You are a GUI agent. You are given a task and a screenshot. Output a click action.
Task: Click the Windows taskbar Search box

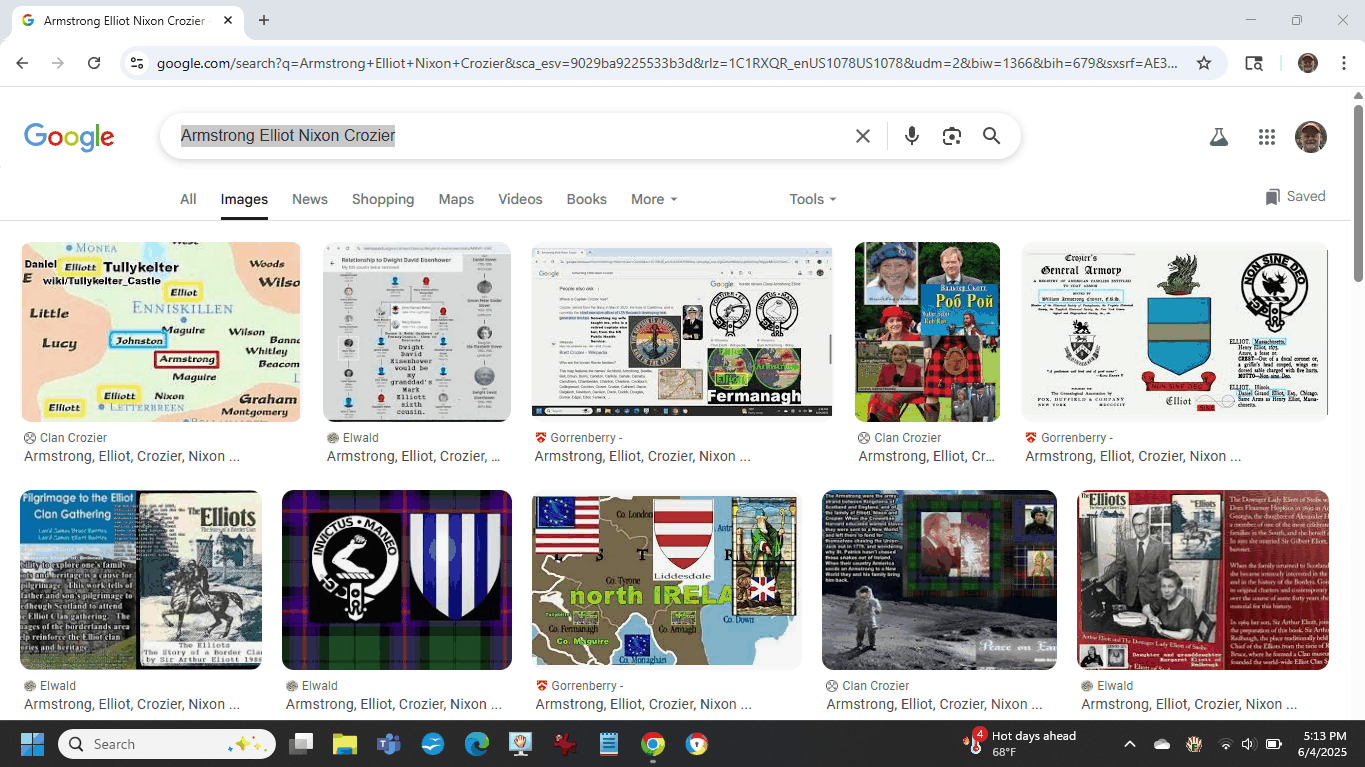coord(166,744)
